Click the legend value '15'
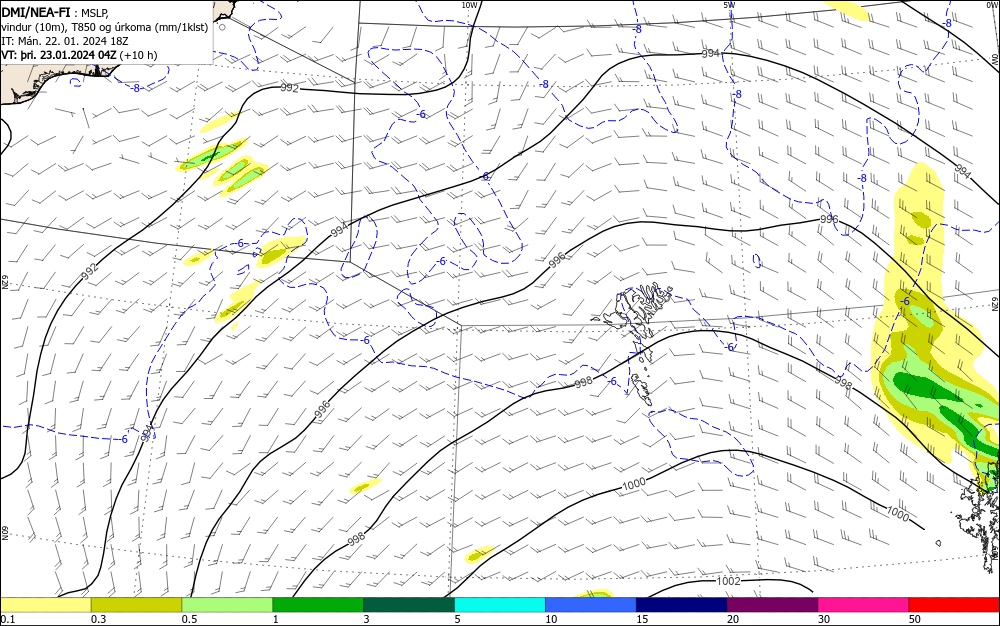The height and width of the screenshot is (626, 1000). pyautogui.click(x=642, y=619)
